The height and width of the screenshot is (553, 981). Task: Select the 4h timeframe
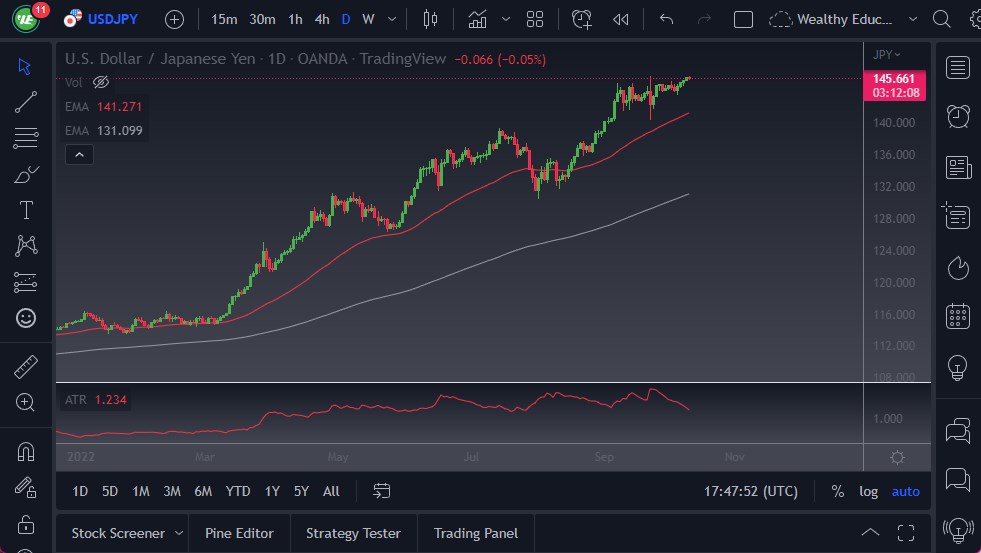tap(321, 19)
